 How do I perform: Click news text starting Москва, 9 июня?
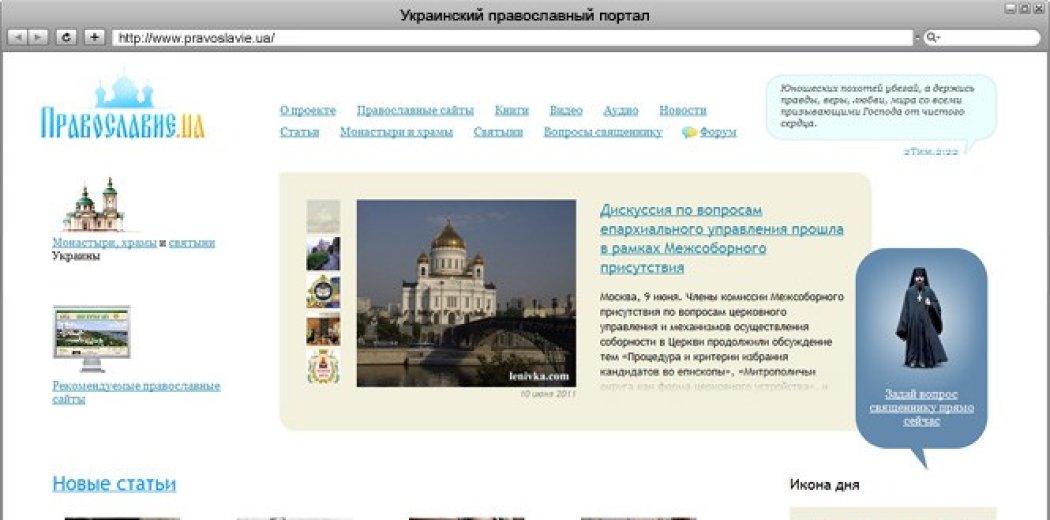click(x=722, y=340)
